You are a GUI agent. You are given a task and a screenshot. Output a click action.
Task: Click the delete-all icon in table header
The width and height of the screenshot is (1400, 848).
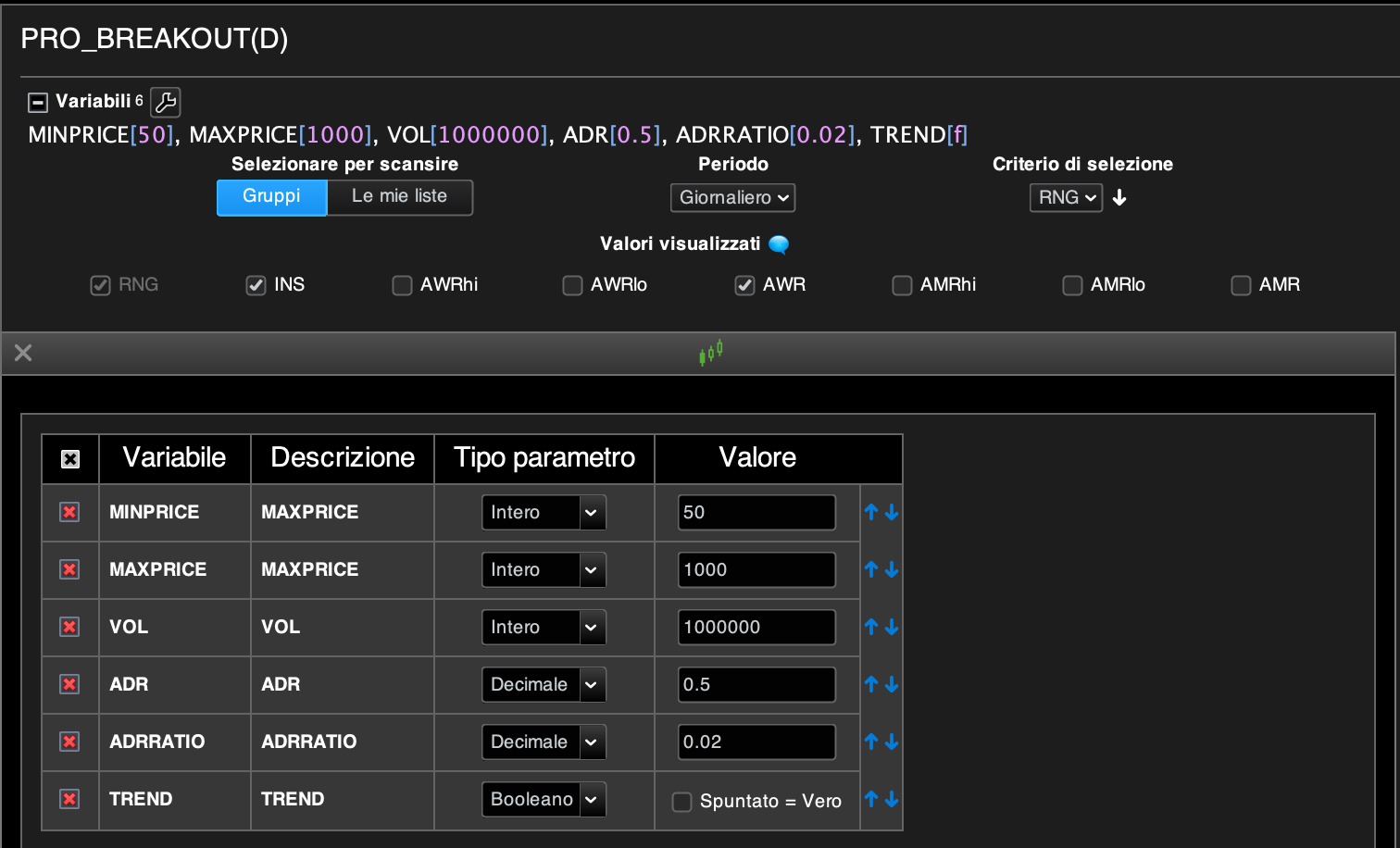coord(70,459)
